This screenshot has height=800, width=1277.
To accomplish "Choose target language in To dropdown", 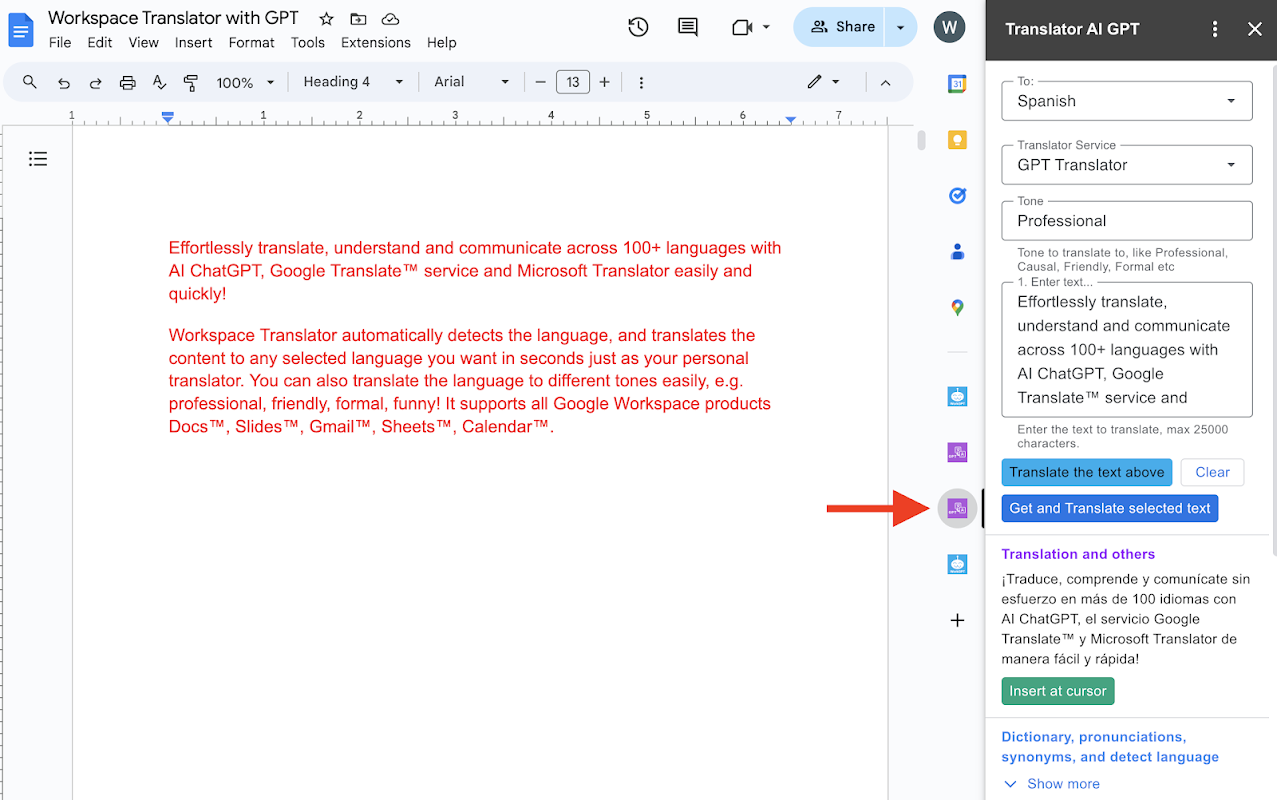I will [x=1127, y=101].
